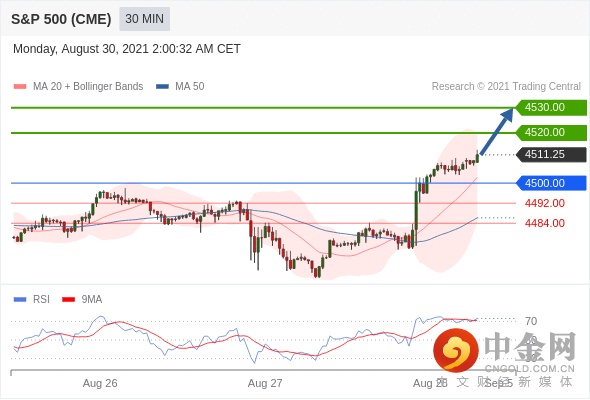The width and height of the screenshot is (590, 400).
Task: Click the 4500.00 blue pivot label
Action: pos(551,183)
